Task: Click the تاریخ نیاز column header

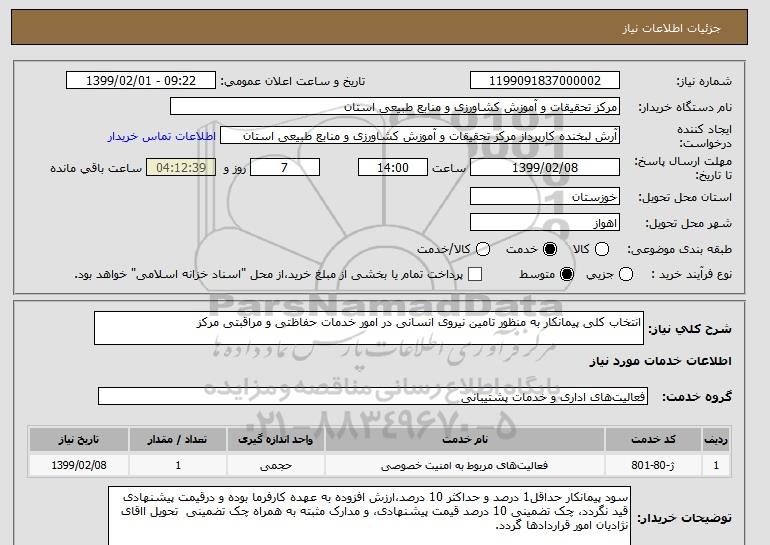Action: click(x=79, y=439)
